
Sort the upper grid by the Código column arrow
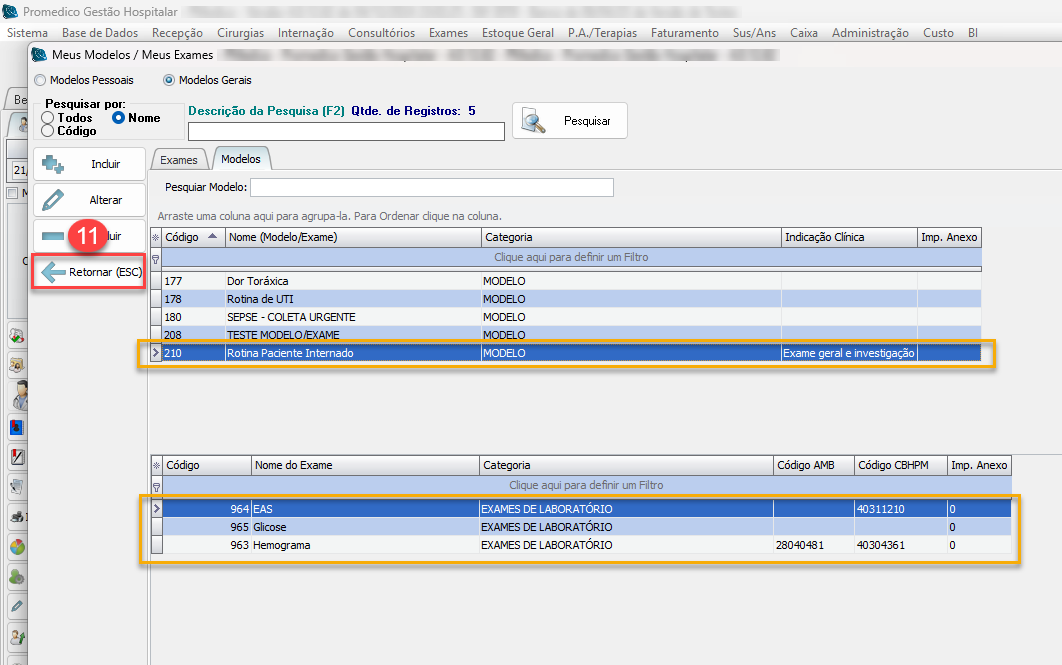pyautogui.click(x=211, y=237)
